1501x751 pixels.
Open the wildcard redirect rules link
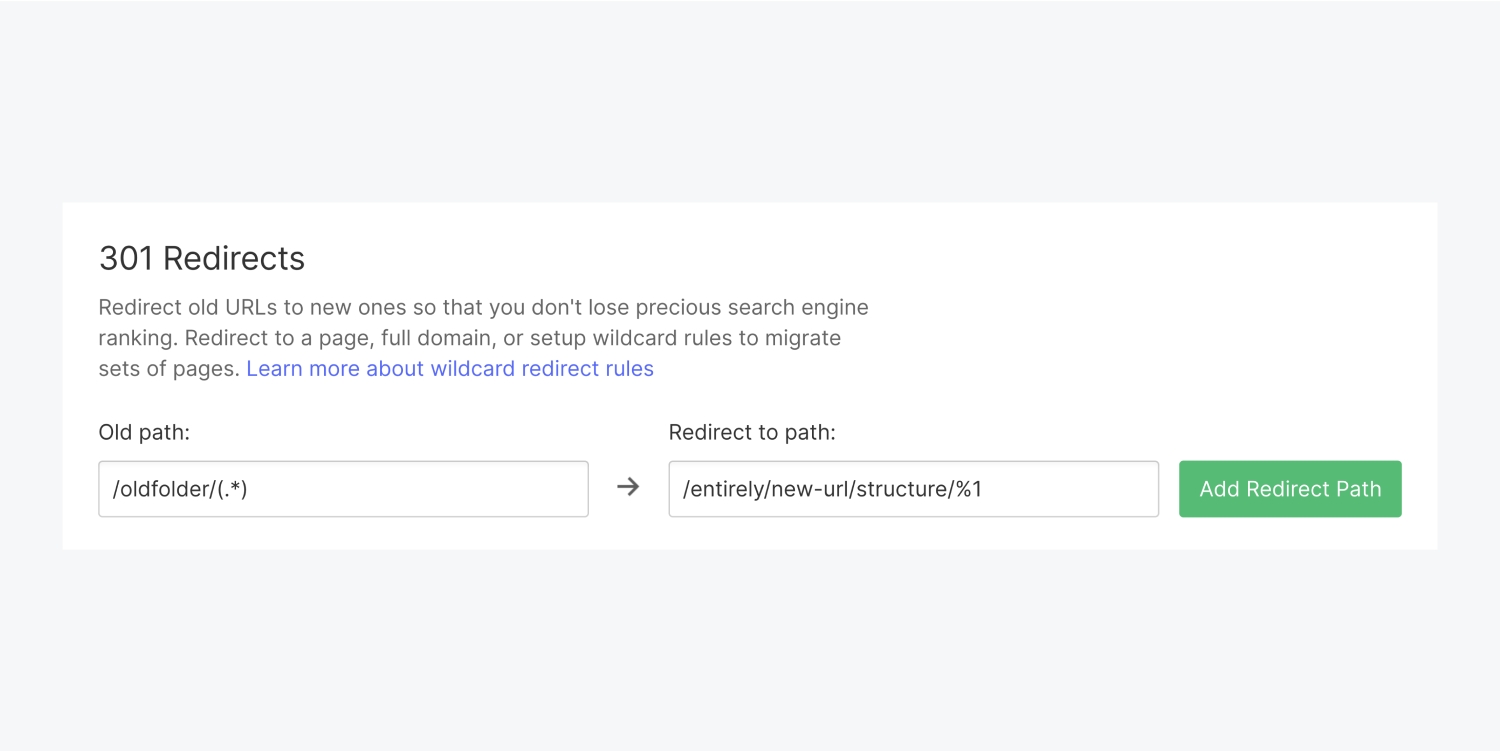(450, 369)
